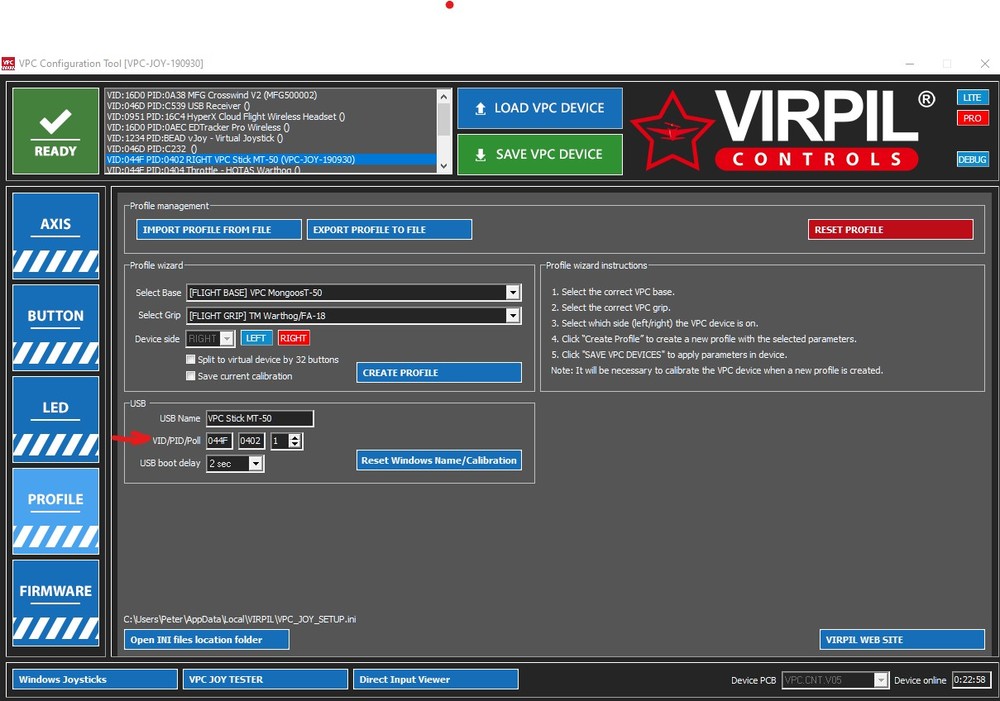Open the FIRMWARE tab
1000x701 pixels.
(55, 603)
